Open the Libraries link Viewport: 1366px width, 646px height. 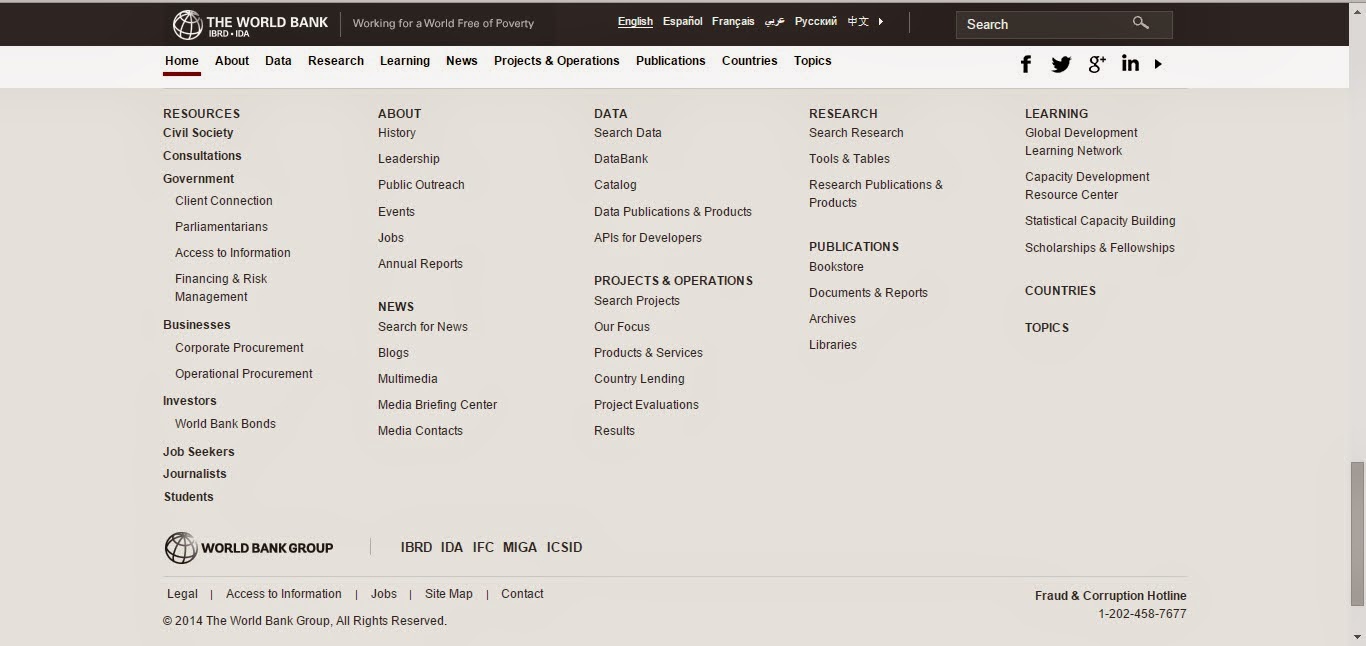(833, 345)
